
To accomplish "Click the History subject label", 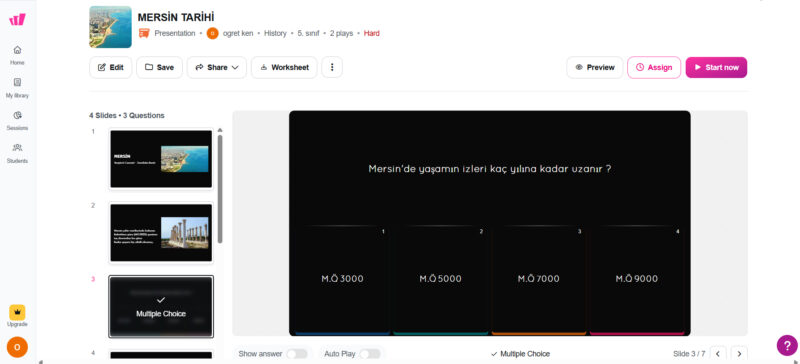I will click(276, 33).
